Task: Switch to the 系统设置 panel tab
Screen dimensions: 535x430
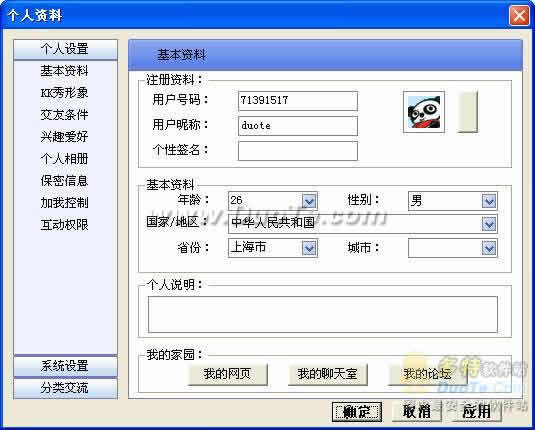Action: coord(66,366)
